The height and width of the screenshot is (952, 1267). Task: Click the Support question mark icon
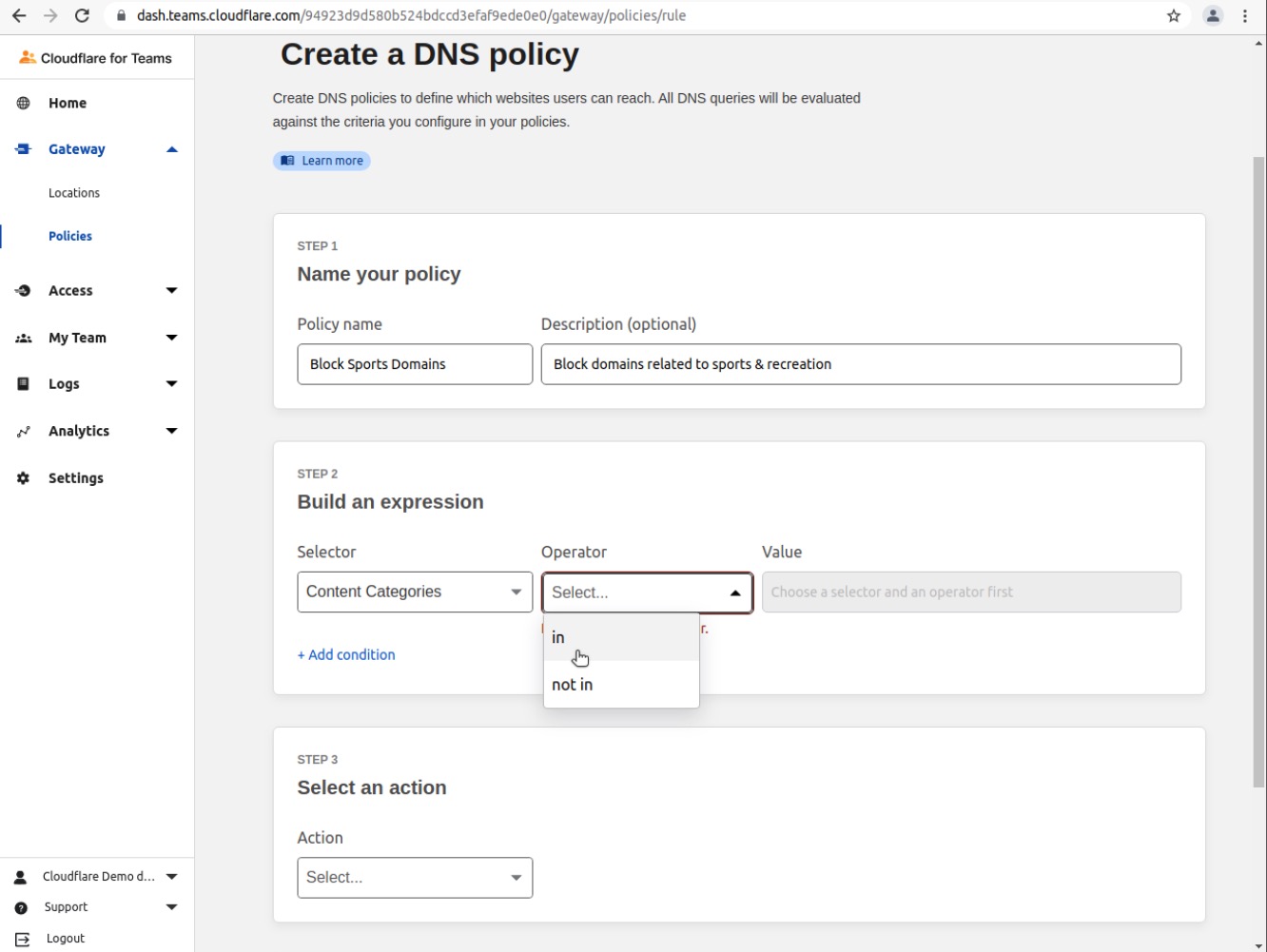(x=21, y=907)
